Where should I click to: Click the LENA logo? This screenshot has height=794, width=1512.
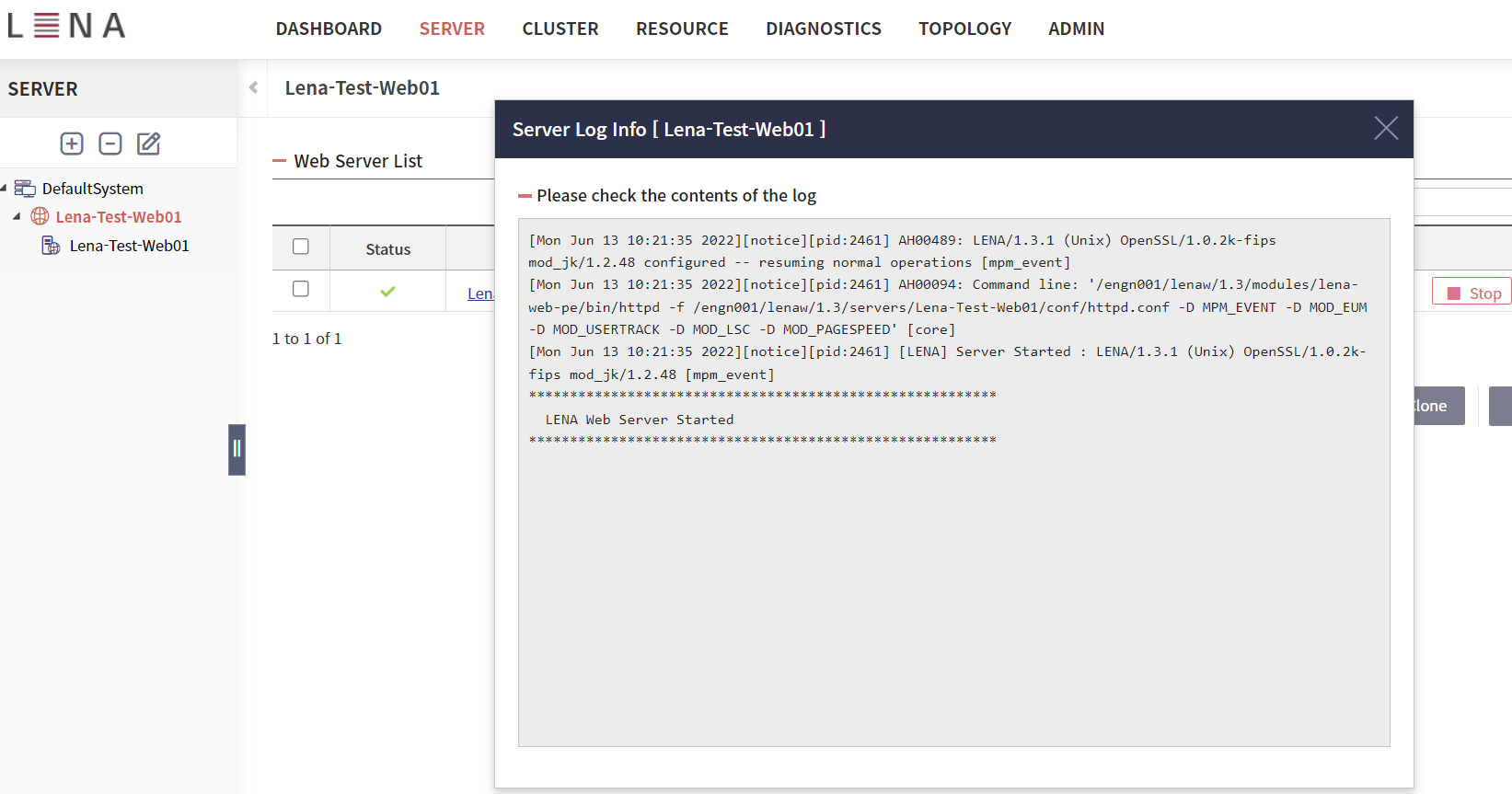66,26
